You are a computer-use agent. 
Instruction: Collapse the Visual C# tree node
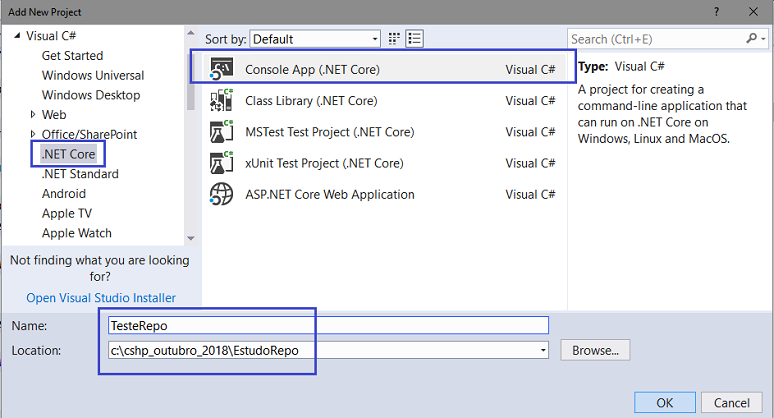point(17,36)
